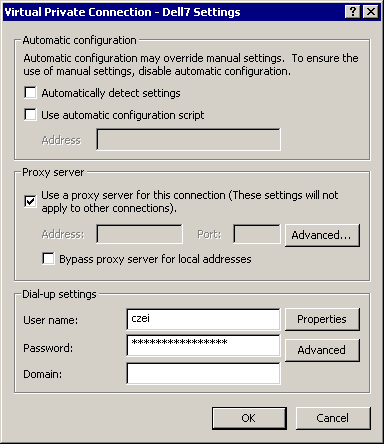384x444 pixels.
Task: Click the User name field containing czei
Action: coord(203,319)
